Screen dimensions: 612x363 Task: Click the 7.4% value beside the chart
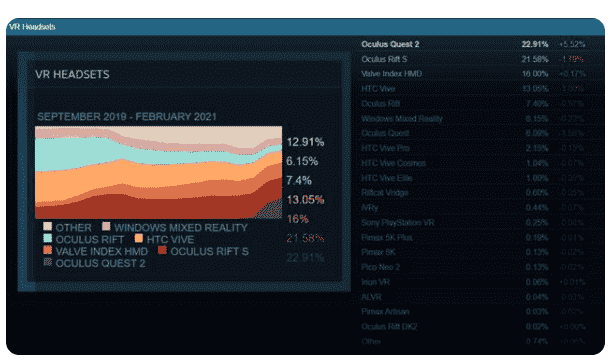point(299,180)
